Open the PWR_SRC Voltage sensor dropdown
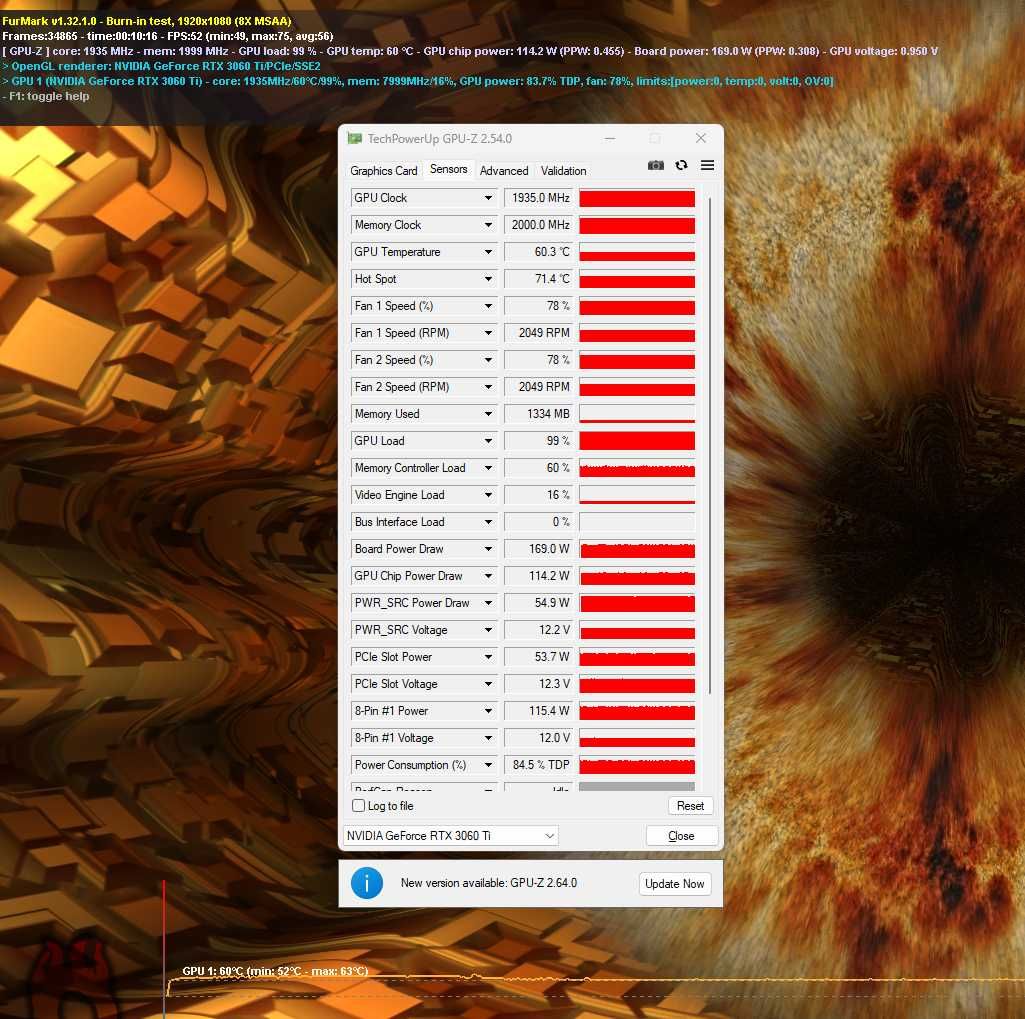 click(x=488, y=630)
